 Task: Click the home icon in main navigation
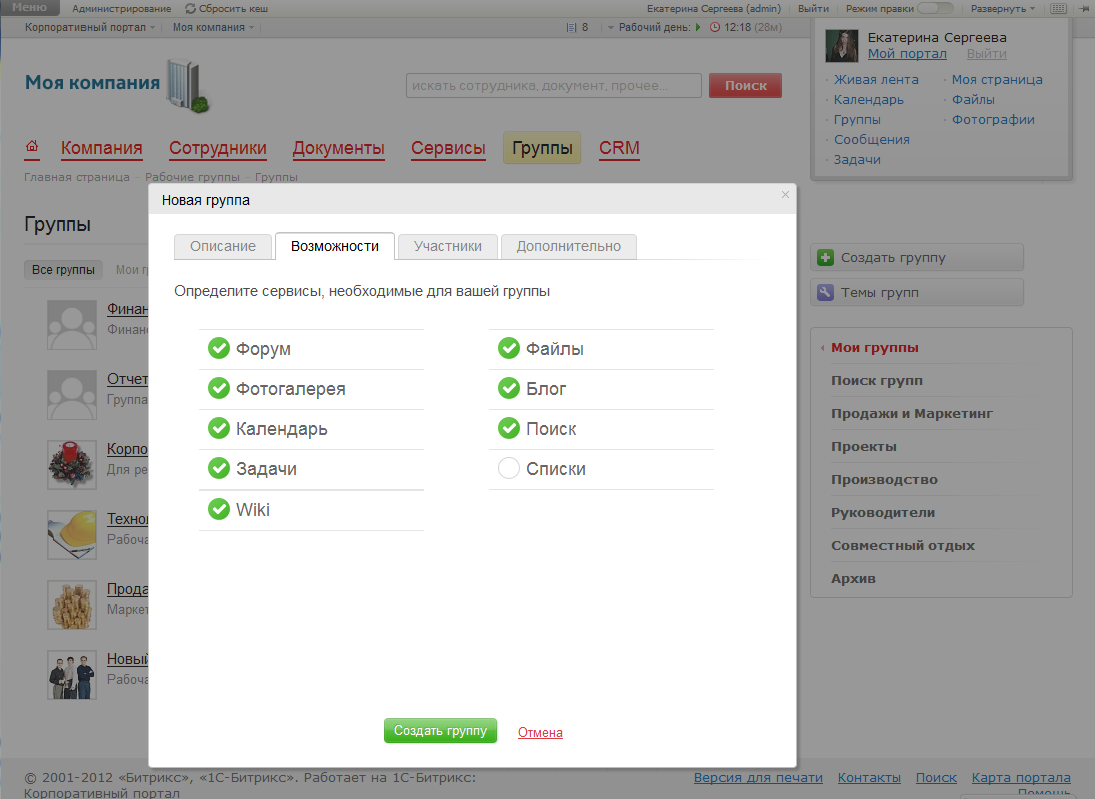tap(32, 146)
